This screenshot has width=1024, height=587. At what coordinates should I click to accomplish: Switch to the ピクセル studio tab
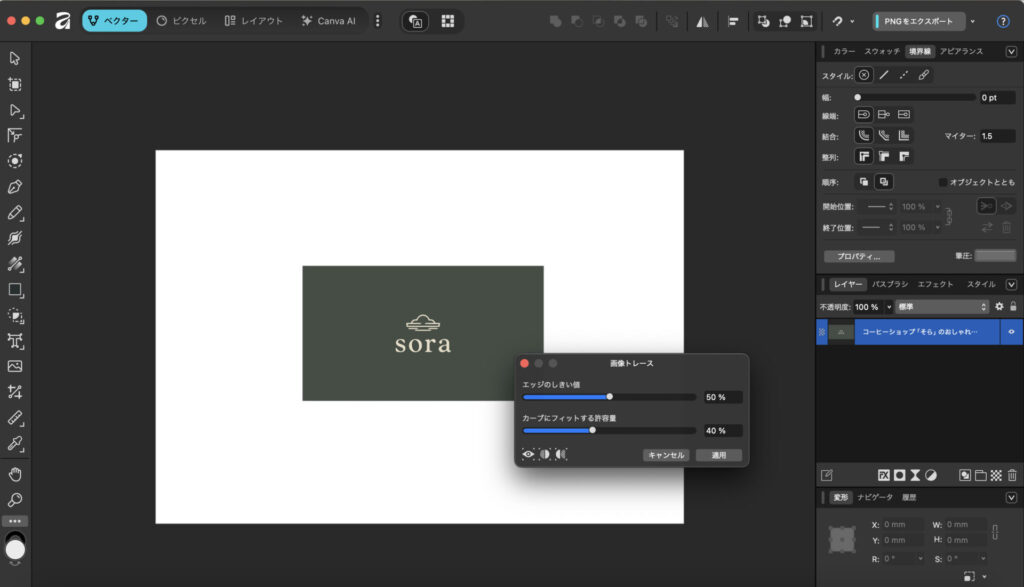181,21
